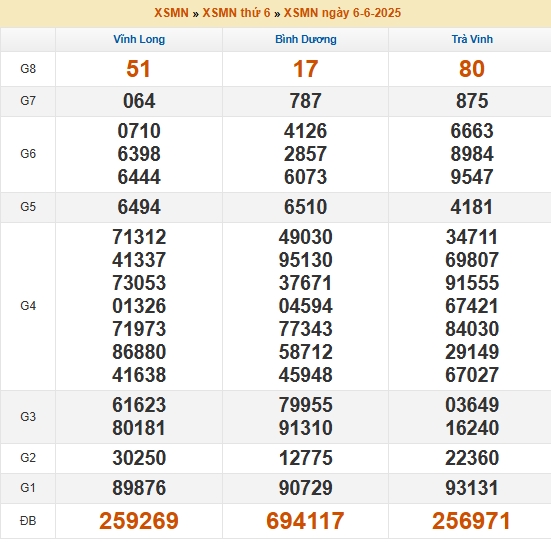Click G4 number 86880
The width and height of the screenshot is (551, 542).
tap(139, 352)
